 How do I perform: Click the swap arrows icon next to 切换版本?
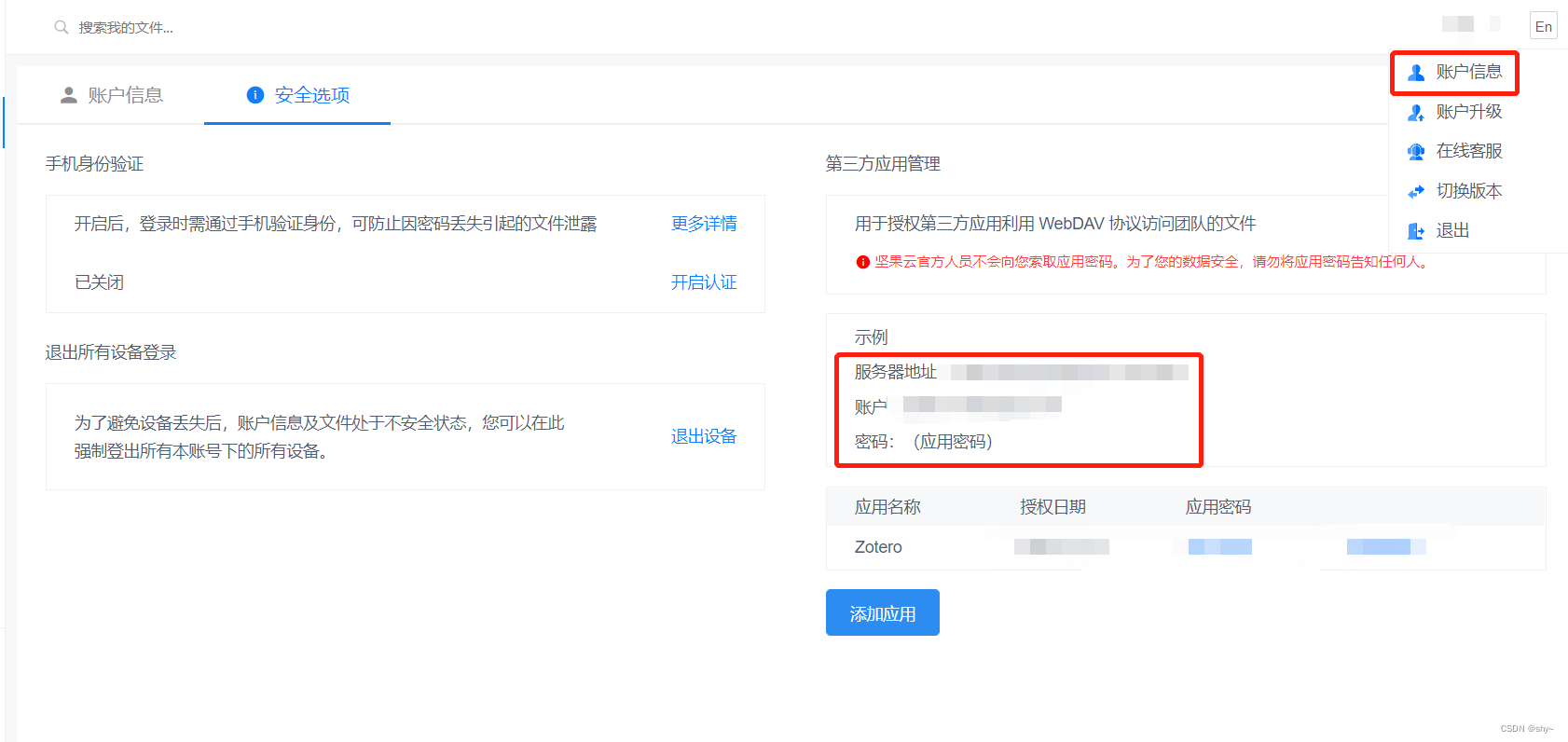[1416, 191]
